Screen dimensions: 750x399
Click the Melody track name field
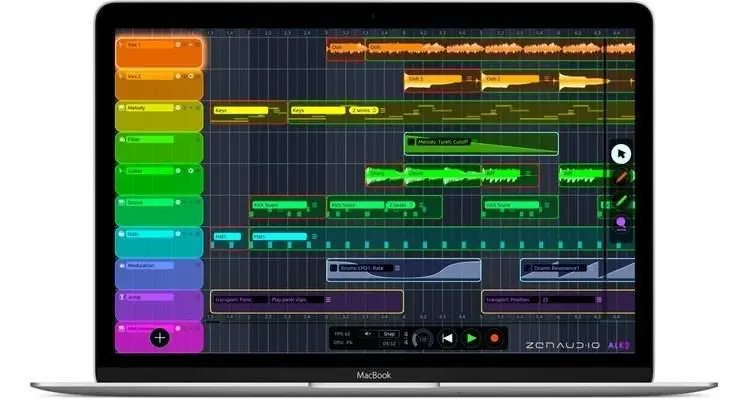(150, 108)
